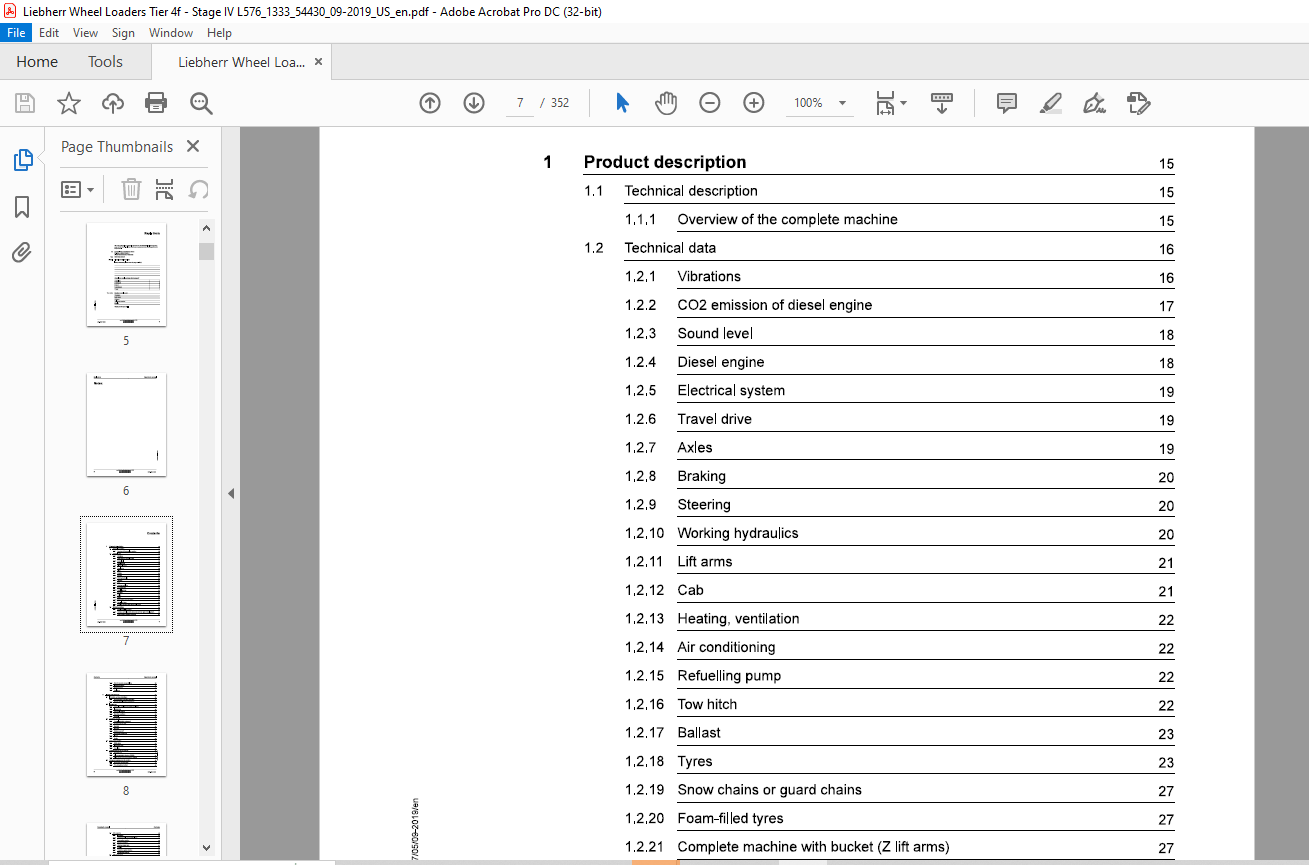Open the thumbnails options dropdown

[78, 189]
